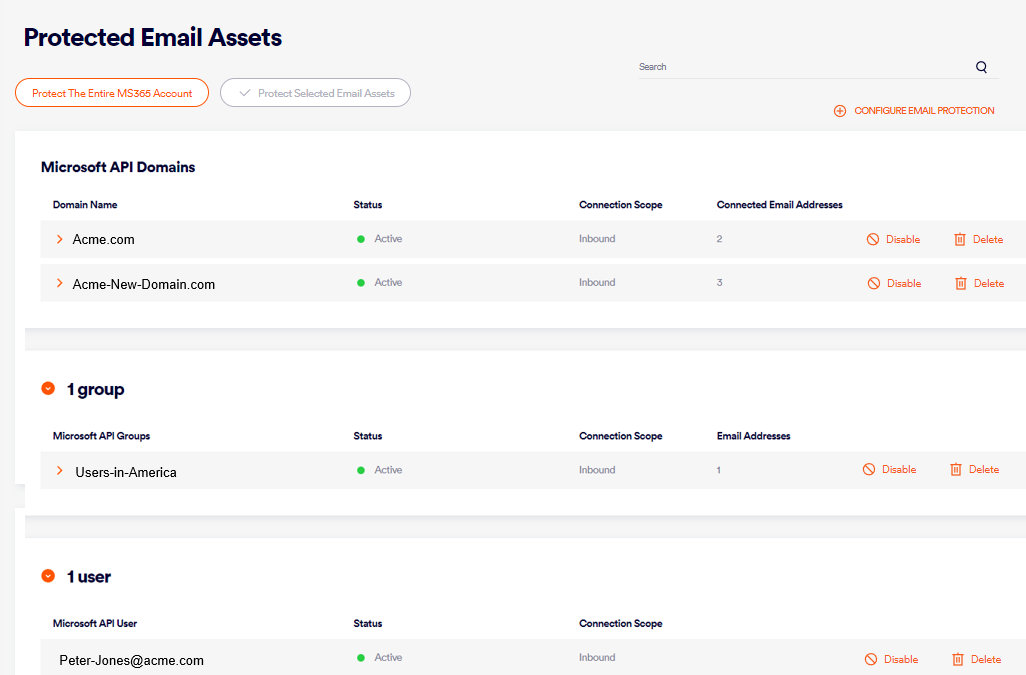Screen dimensions: 1026x675
Task: Click trash icon to delete Acme.com
Action: click(960, 240)
